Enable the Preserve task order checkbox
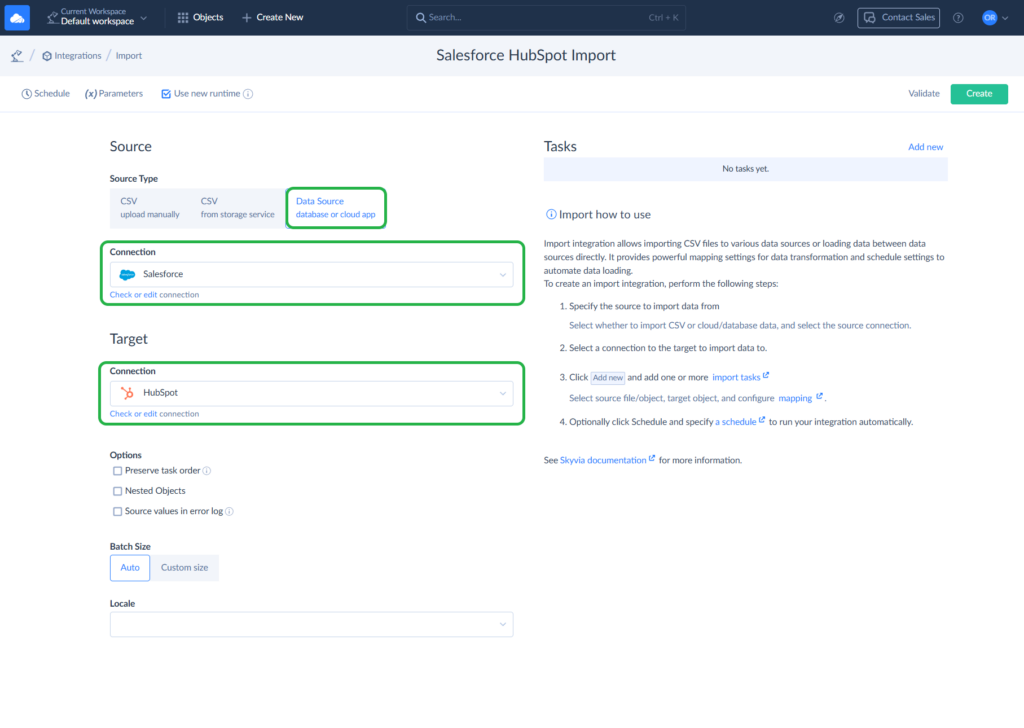1024x728 pixels. click(116, 470)
